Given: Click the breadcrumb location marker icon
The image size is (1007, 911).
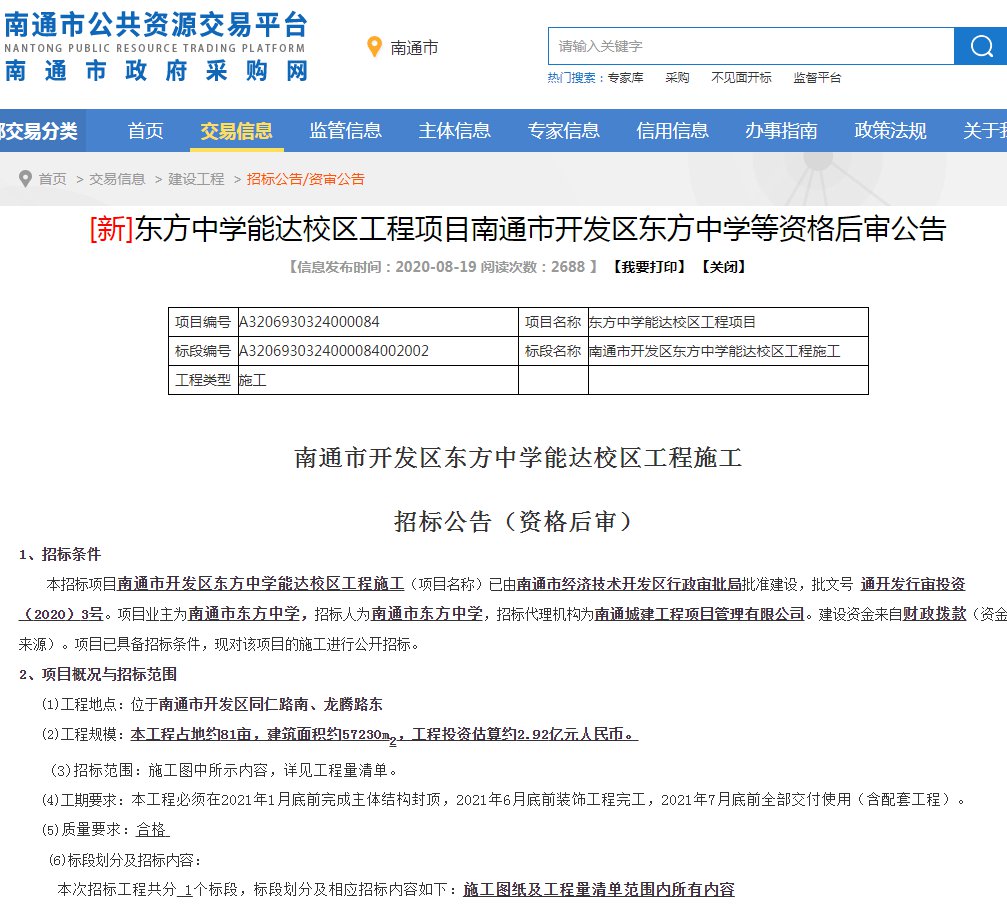Looking at the screenshot, I should [25, 179].
